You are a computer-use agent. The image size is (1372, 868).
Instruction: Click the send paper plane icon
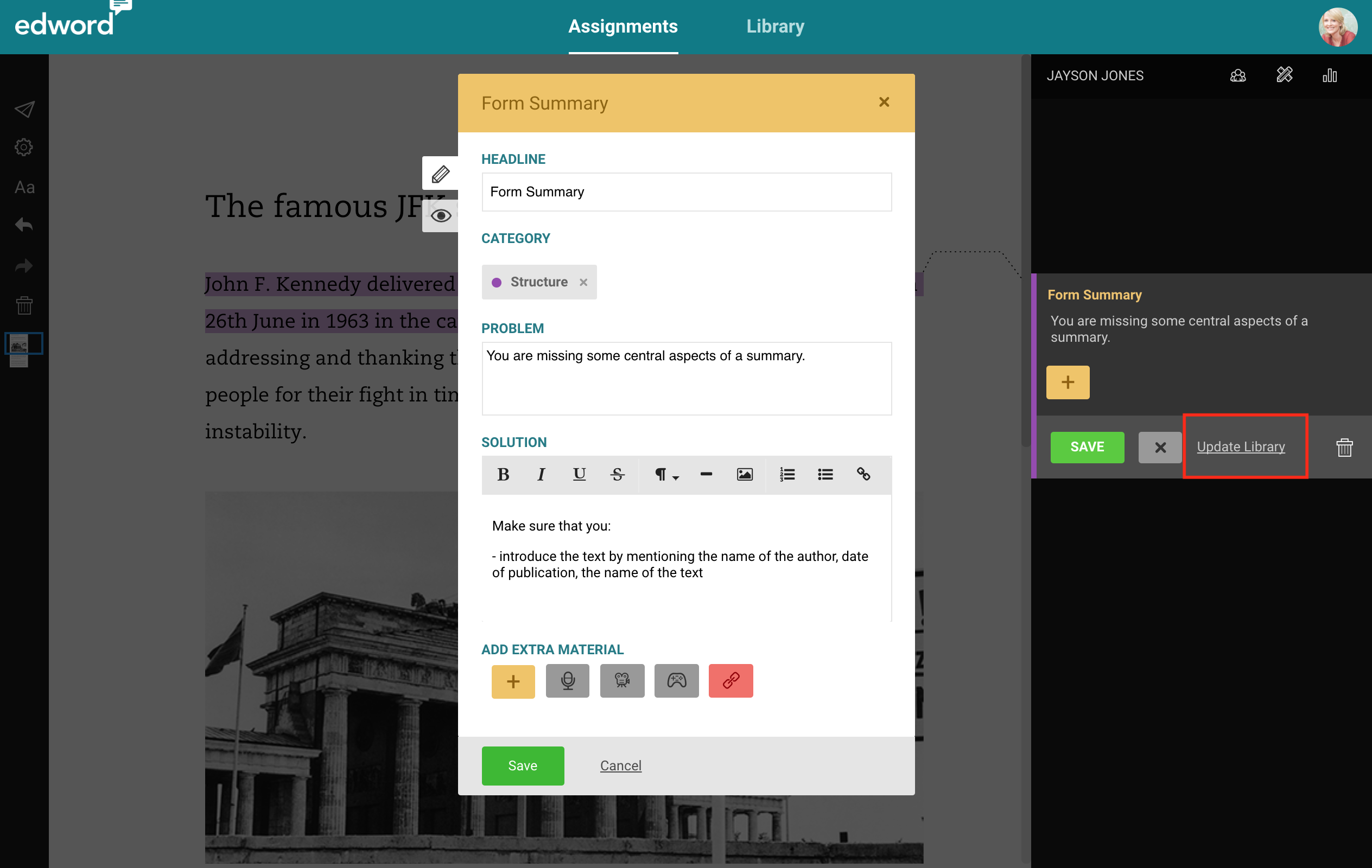(24, 109)
